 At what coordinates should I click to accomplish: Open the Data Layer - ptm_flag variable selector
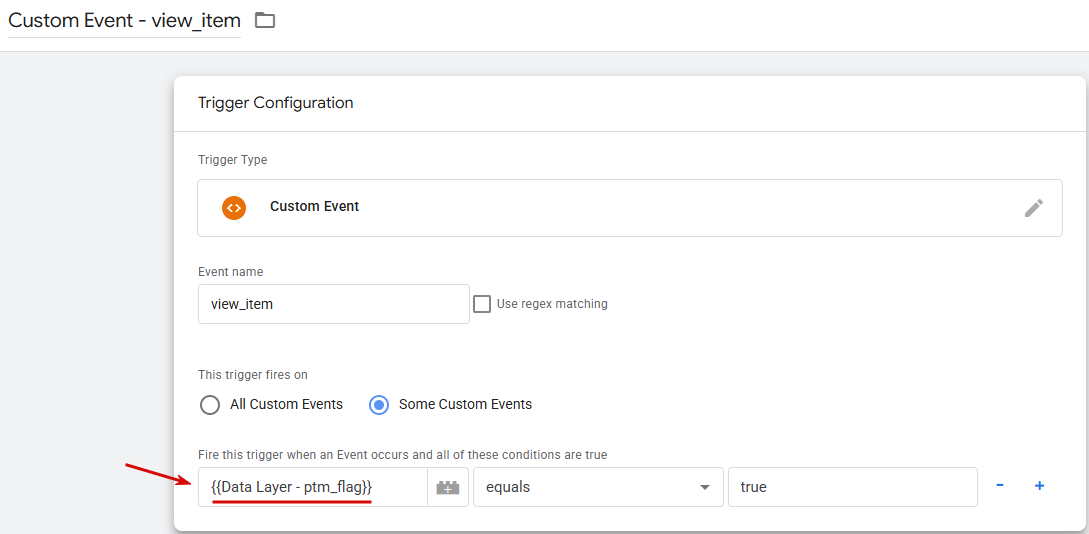(x=313, y=487)
